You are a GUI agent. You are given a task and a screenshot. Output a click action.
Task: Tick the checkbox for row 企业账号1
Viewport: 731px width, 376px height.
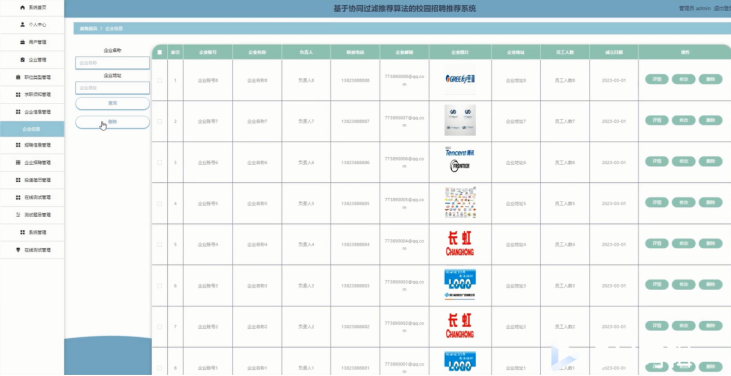pos(160,368)
